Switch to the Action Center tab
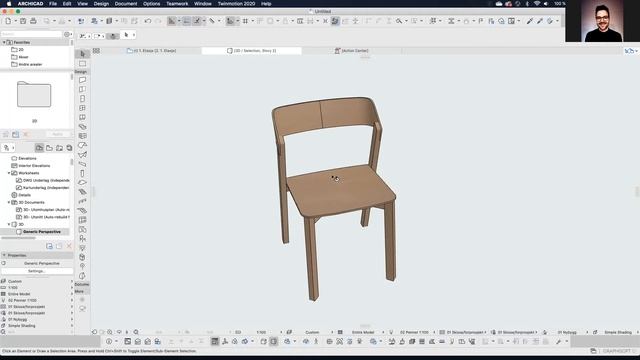The height and width of the screenshot is (360, 640). [352, 51]
